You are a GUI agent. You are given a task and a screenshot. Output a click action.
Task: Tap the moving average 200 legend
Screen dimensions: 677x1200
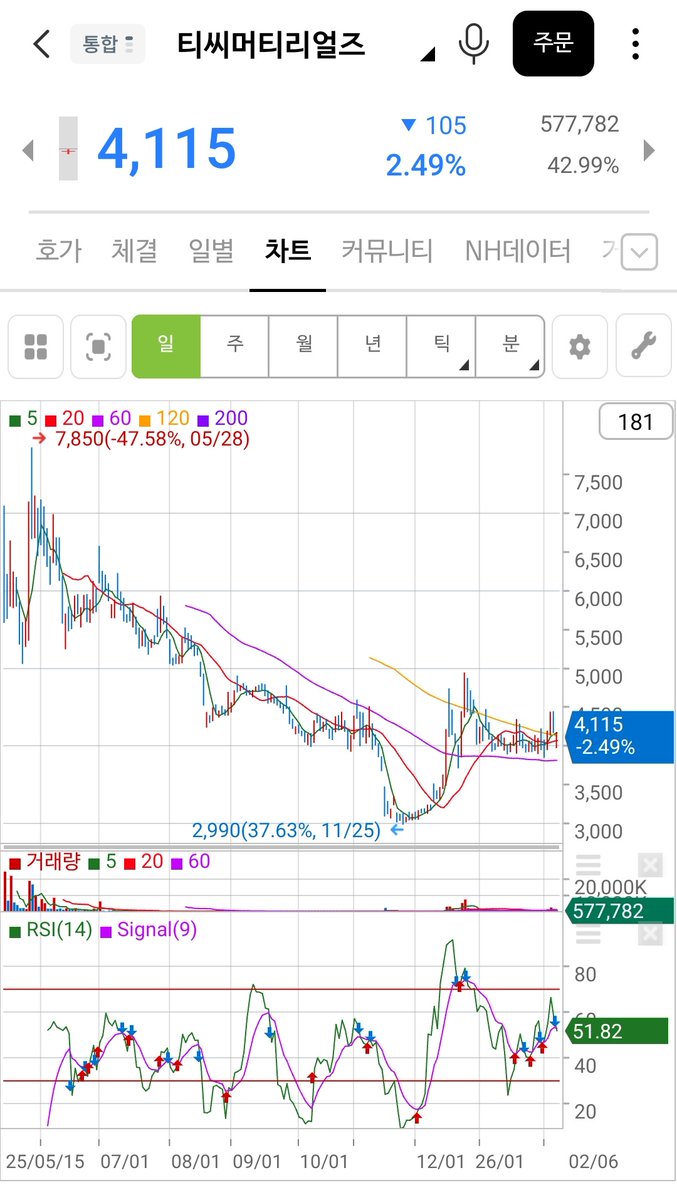tap(223, 419)
